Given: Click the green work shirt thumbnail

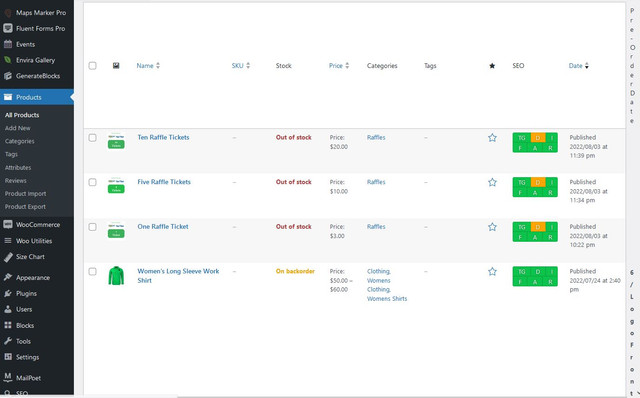Looking at the screenshot, I should click(116, 276).
